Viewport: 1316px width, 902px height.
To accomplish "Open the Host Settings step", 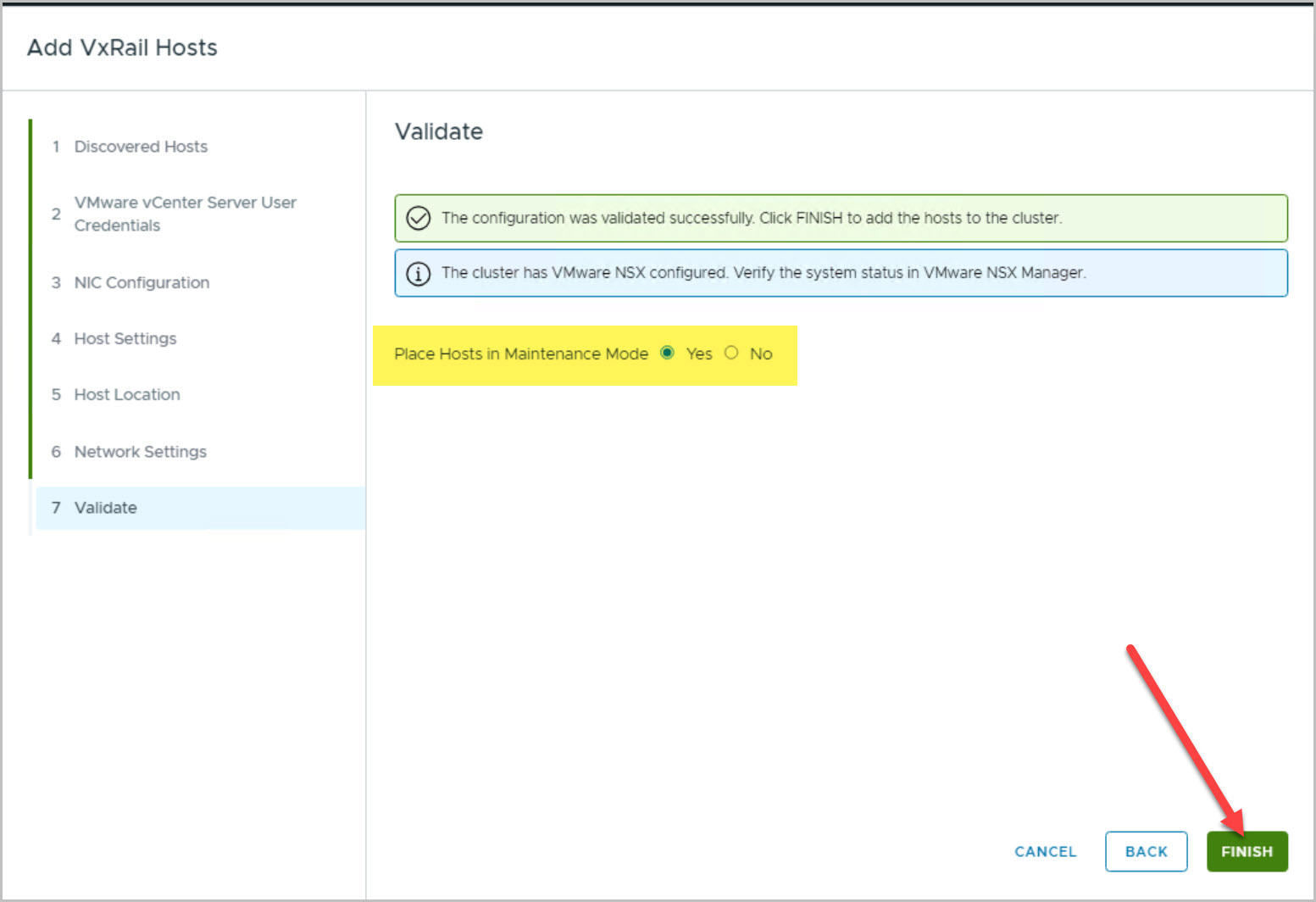I will pos(125,338).
